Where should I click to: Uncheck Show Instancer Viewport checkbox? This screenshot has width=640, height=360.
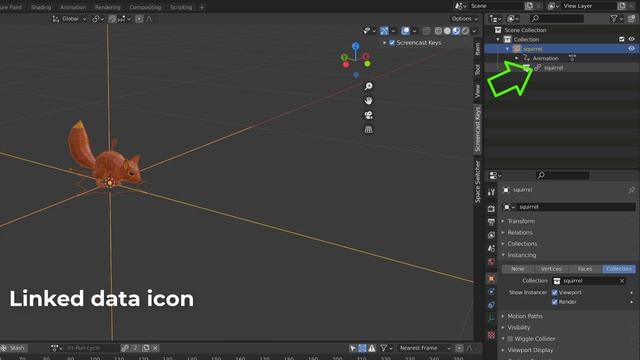click(555, 292)
